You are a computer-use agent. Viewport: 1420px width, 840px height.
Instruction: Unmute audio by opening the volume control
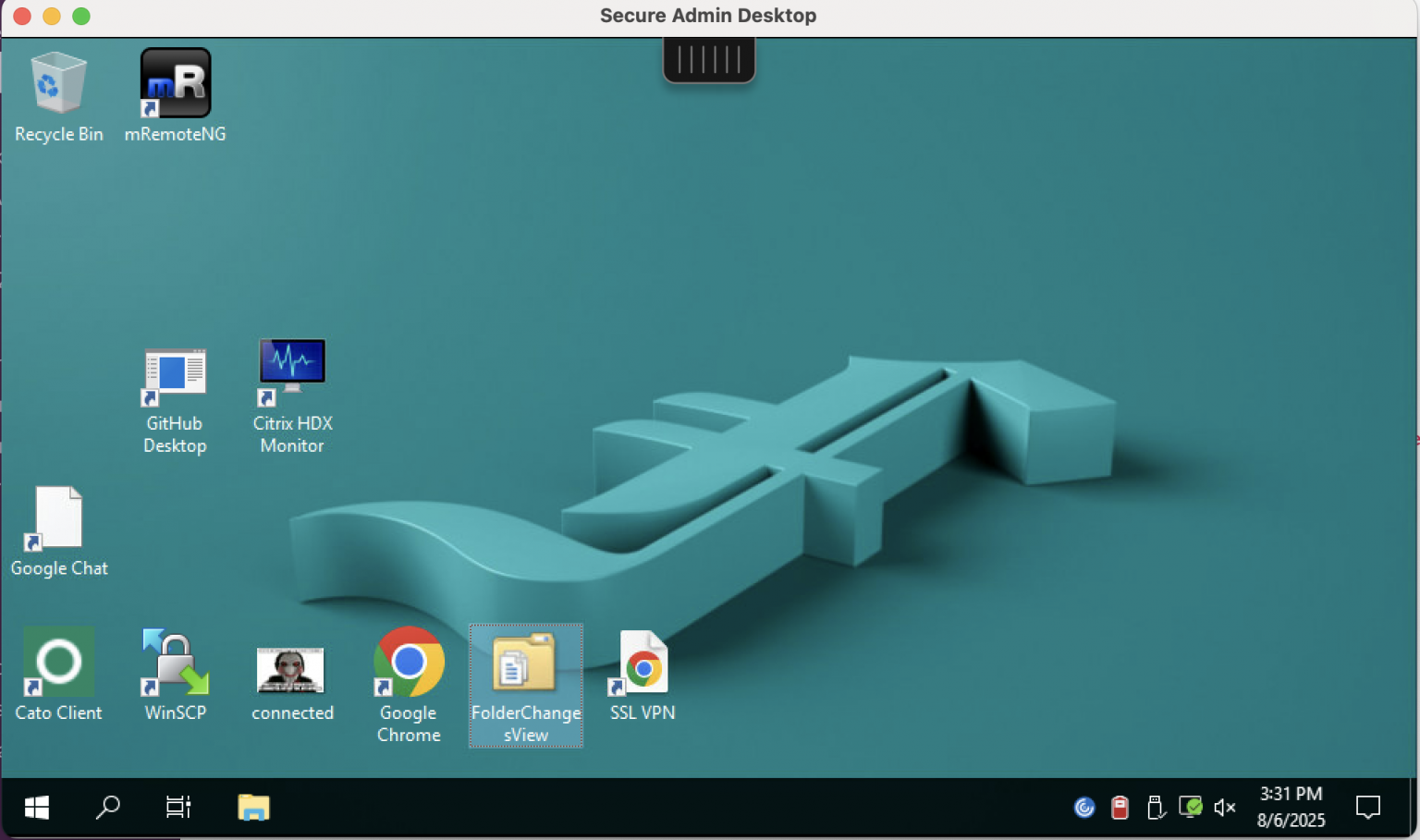[1225, 808]
